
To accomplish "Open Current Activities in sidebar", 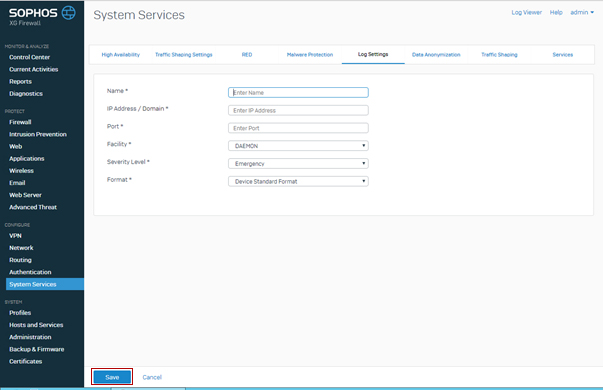I will pyautogui.click(x=34, y=69).
